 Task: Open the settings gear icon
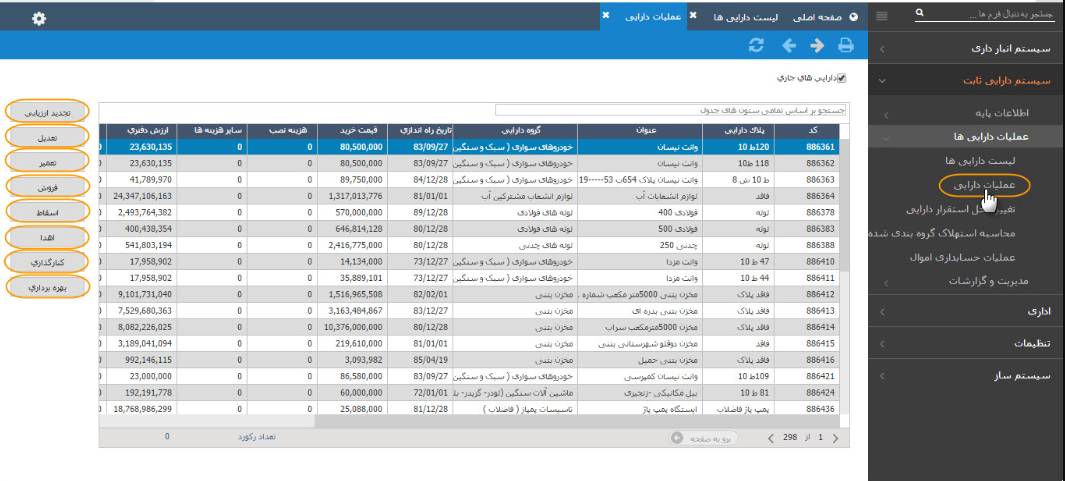[39, 18]
